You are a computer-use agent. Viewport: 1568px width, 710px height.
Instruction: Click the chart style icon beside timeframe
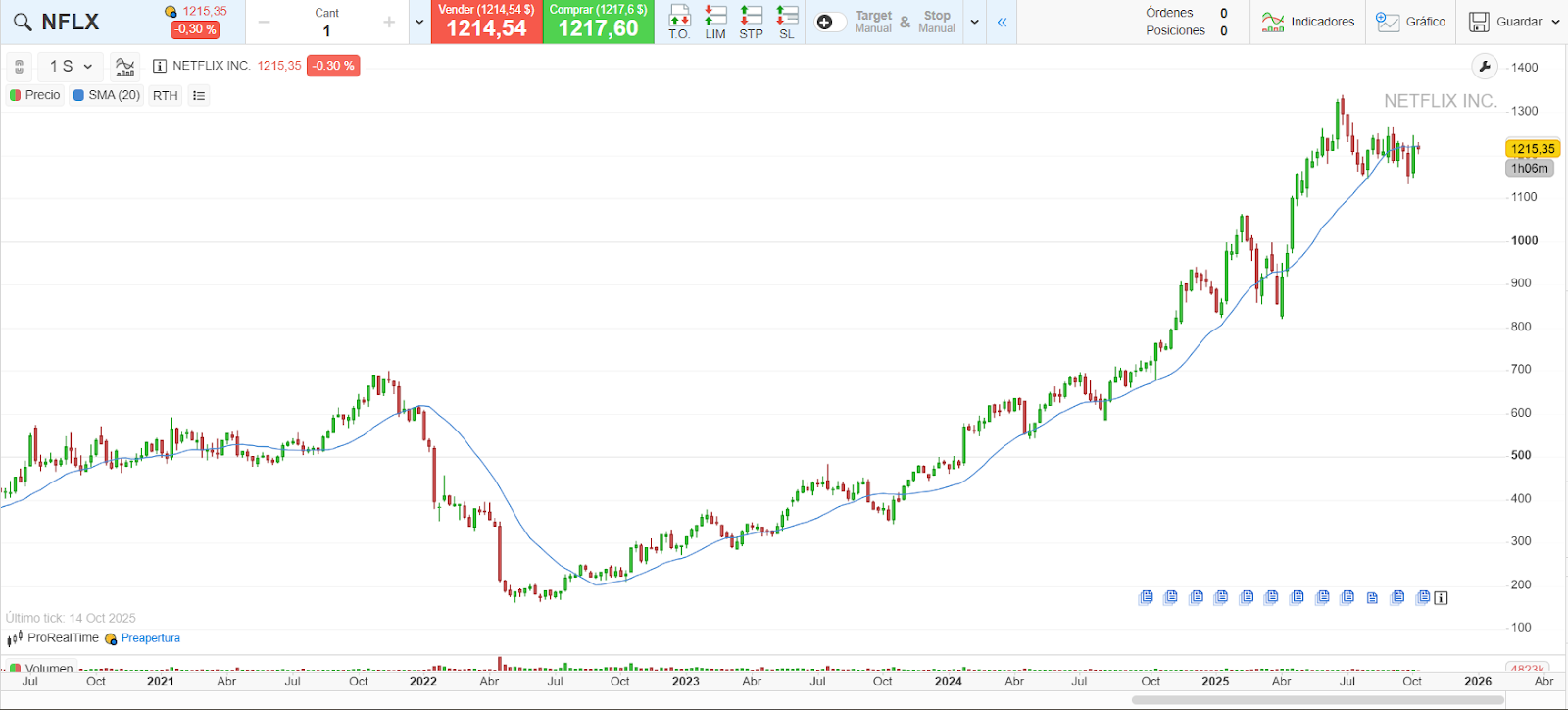coord(124,67)
